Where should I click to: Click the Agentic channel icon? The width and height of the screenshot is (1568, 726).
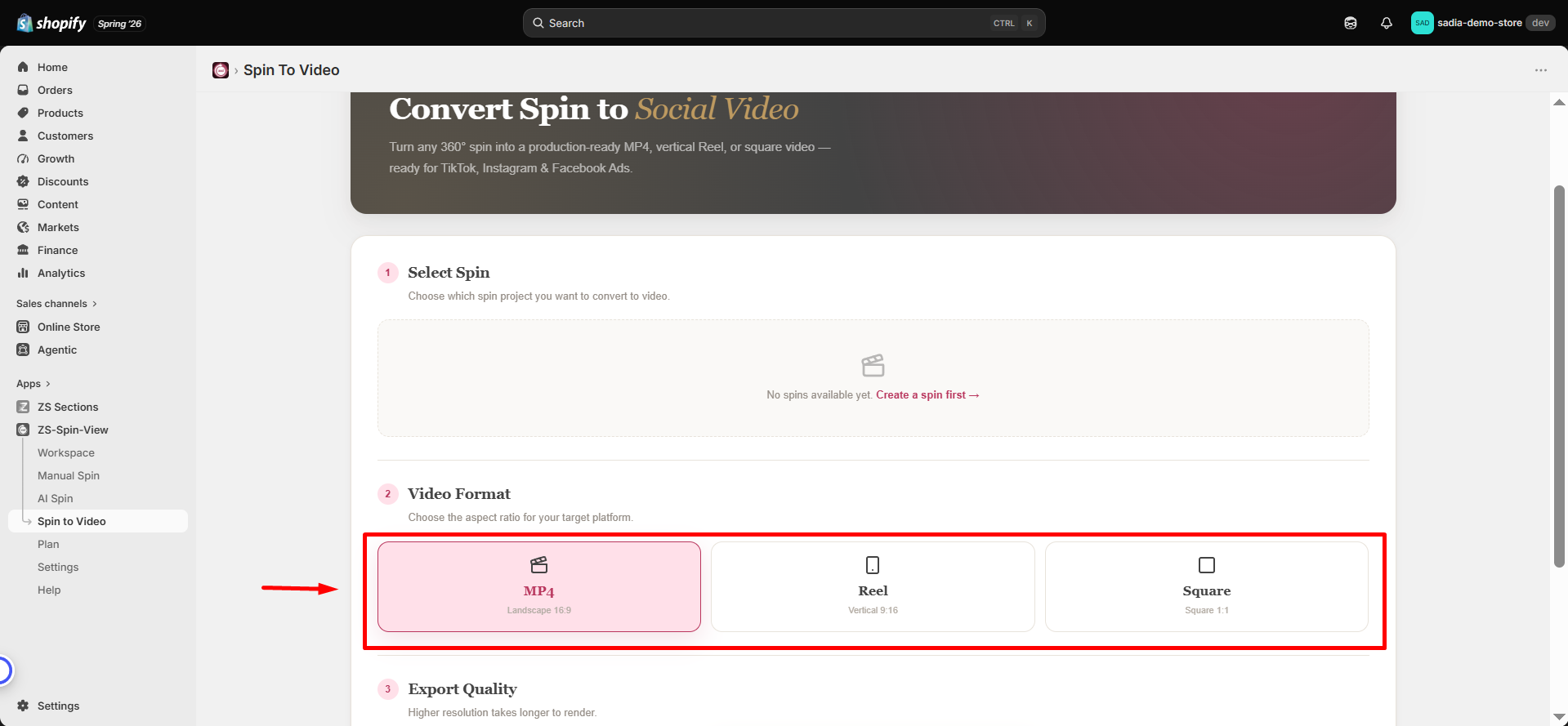[23, 350]
